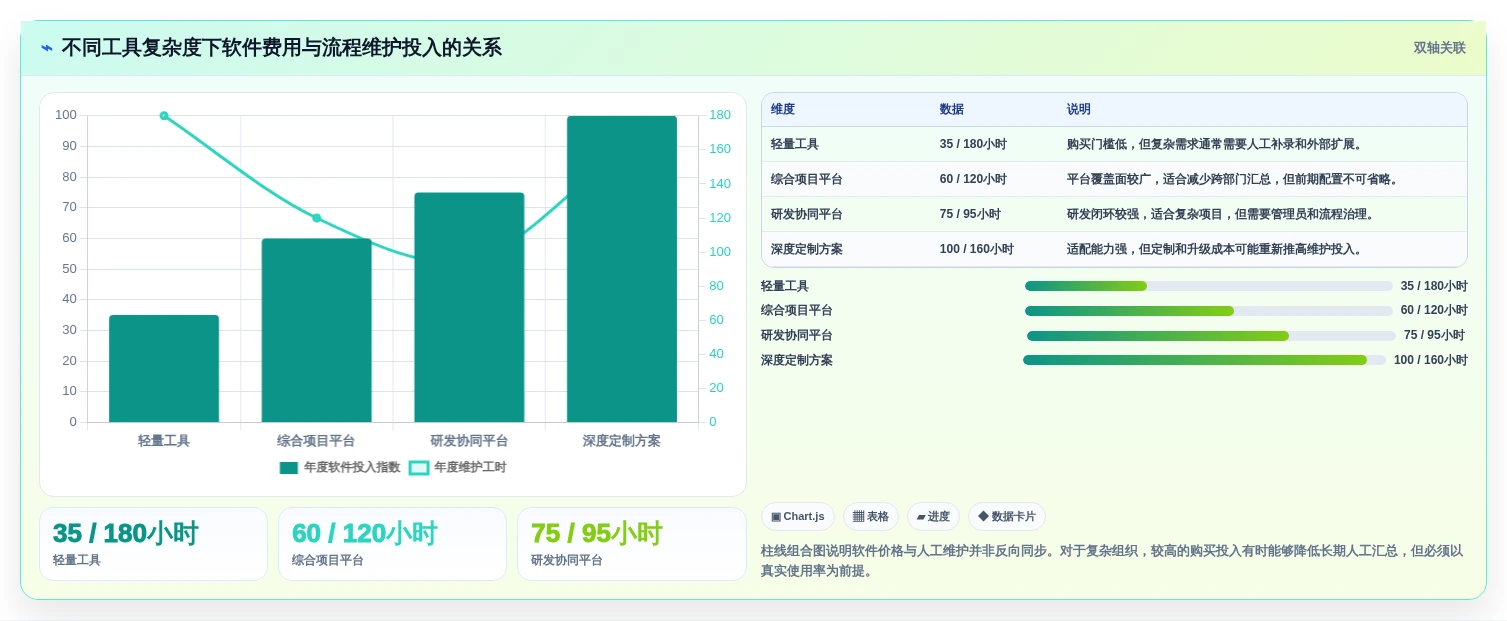1507x621 pixels.
Task: Click the 双轴关联 label in the header
Action: pos(1439,48)
